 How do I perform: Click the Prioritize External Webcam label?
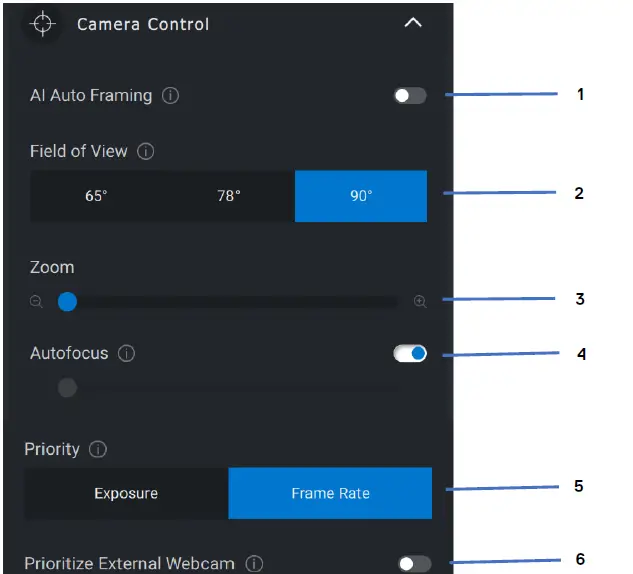click(130, 563)
